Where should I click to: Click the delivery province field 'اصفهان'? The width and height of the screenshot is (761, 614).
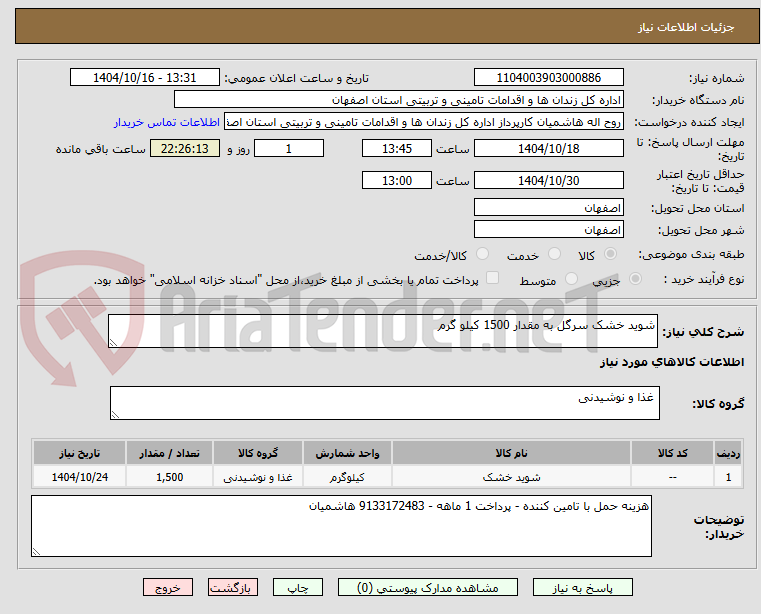[548, 207]
